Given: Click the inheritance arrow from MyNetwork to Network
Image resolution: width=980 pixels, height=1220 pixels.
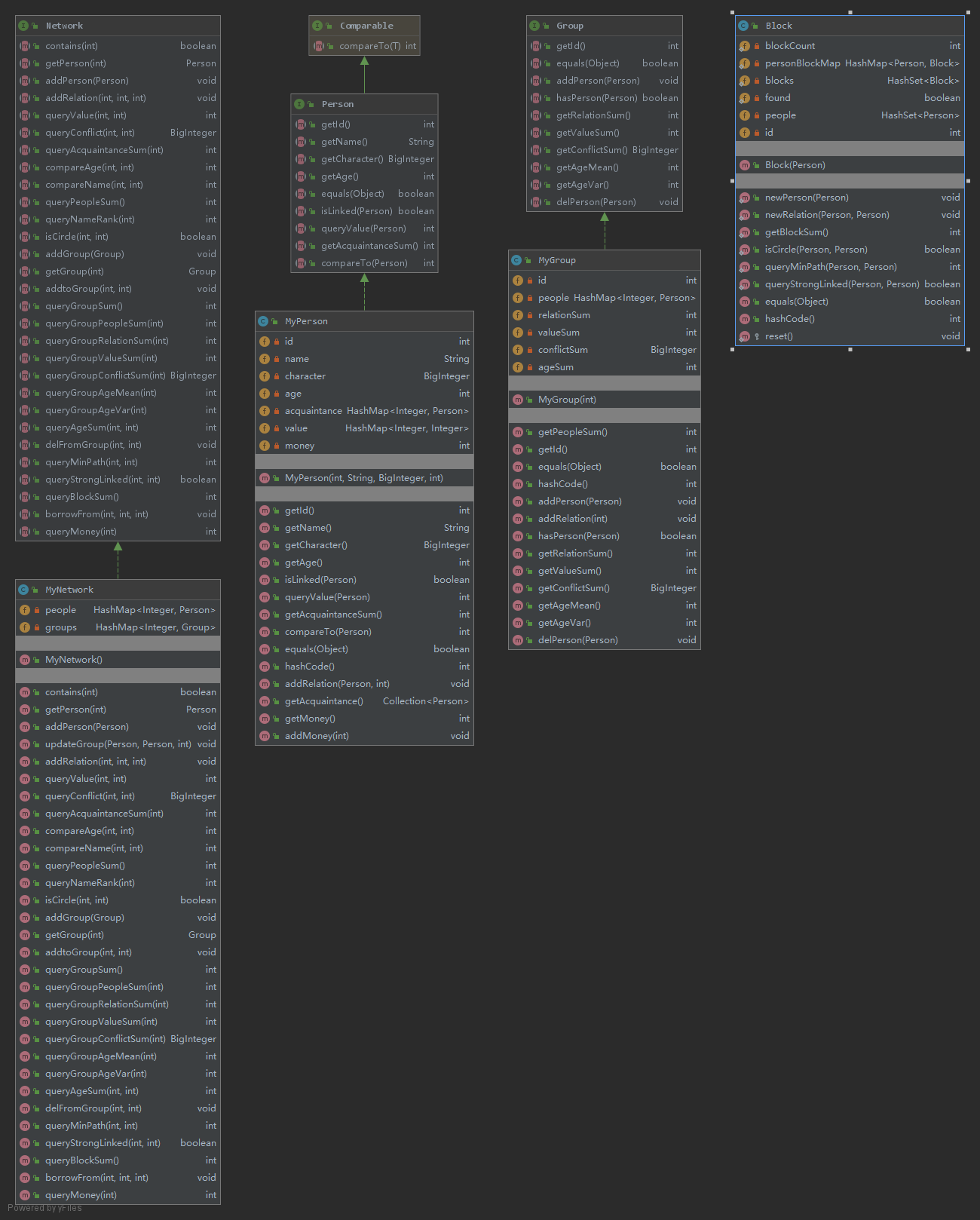Looking at the screenshot, I should click(x=118, y=560).
